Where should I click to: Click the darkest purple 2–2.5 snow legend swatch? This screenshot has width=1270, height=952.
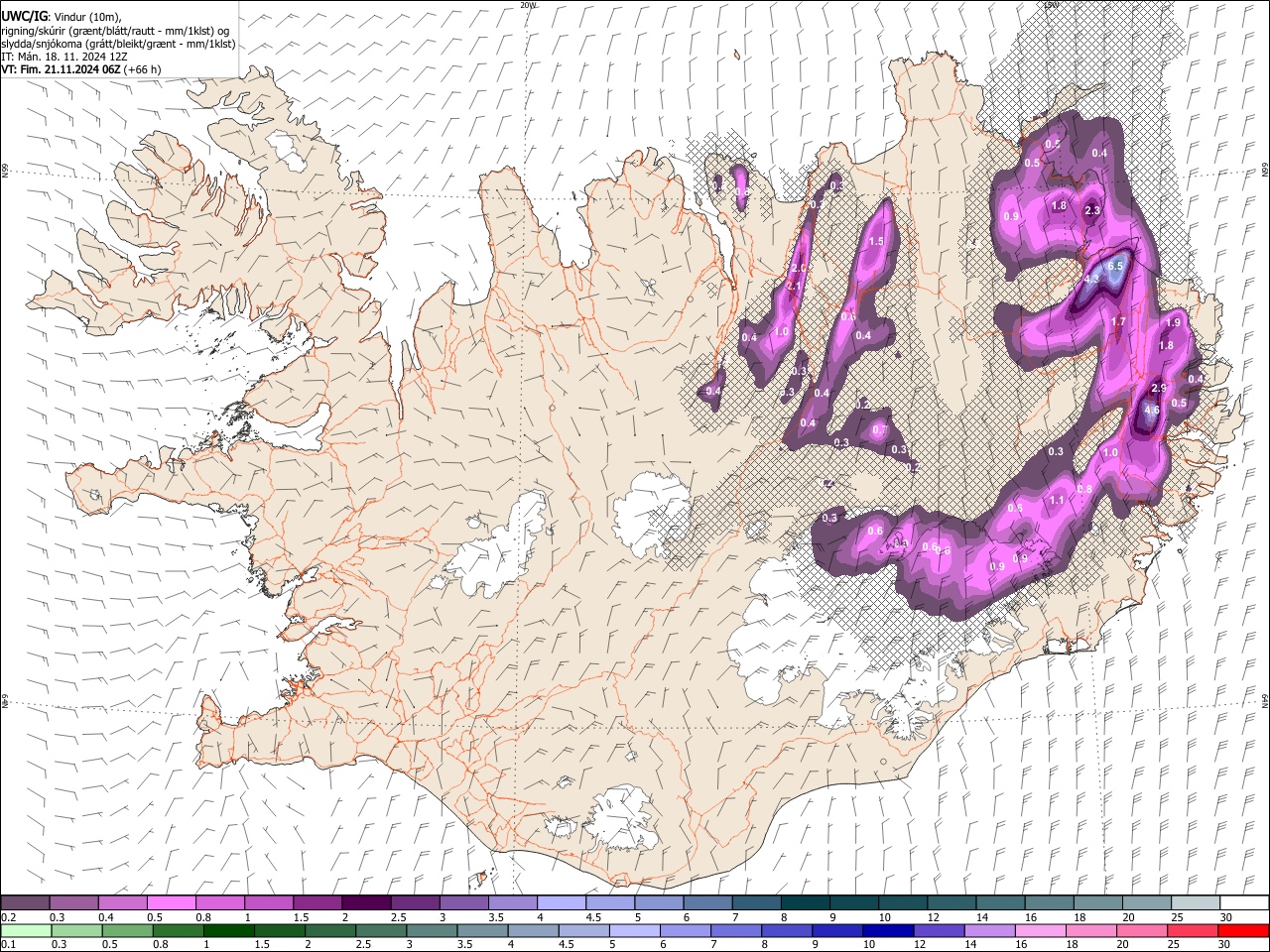point(365,902)
